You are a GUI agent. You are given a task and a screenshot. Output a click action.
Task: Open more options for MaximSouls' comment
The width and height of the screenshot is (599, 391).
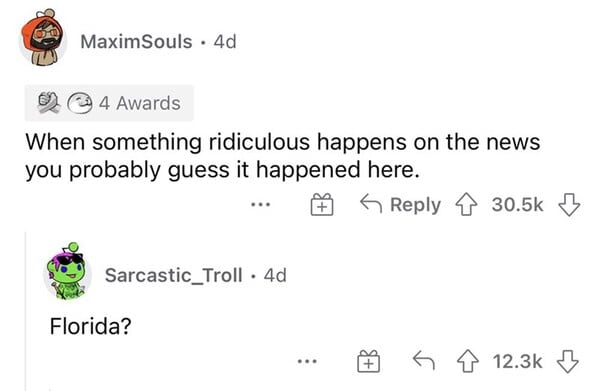pos(261,205)
